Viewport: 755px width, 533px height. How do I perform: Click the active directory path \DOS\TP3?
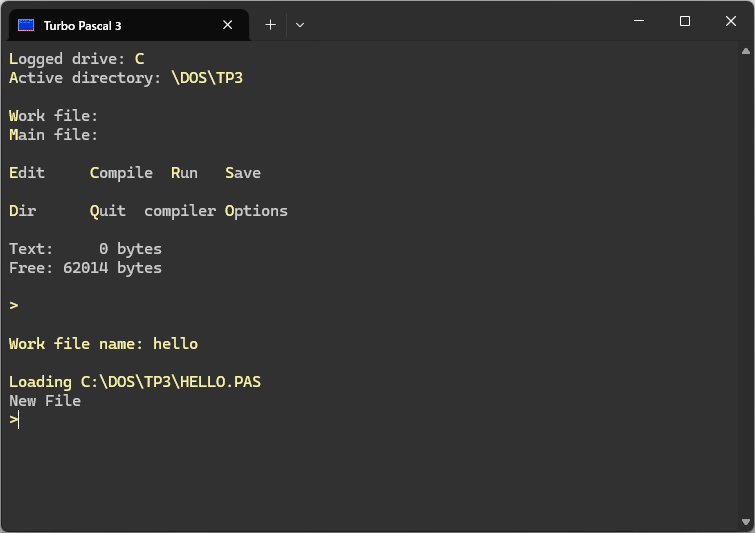(207, 78)
